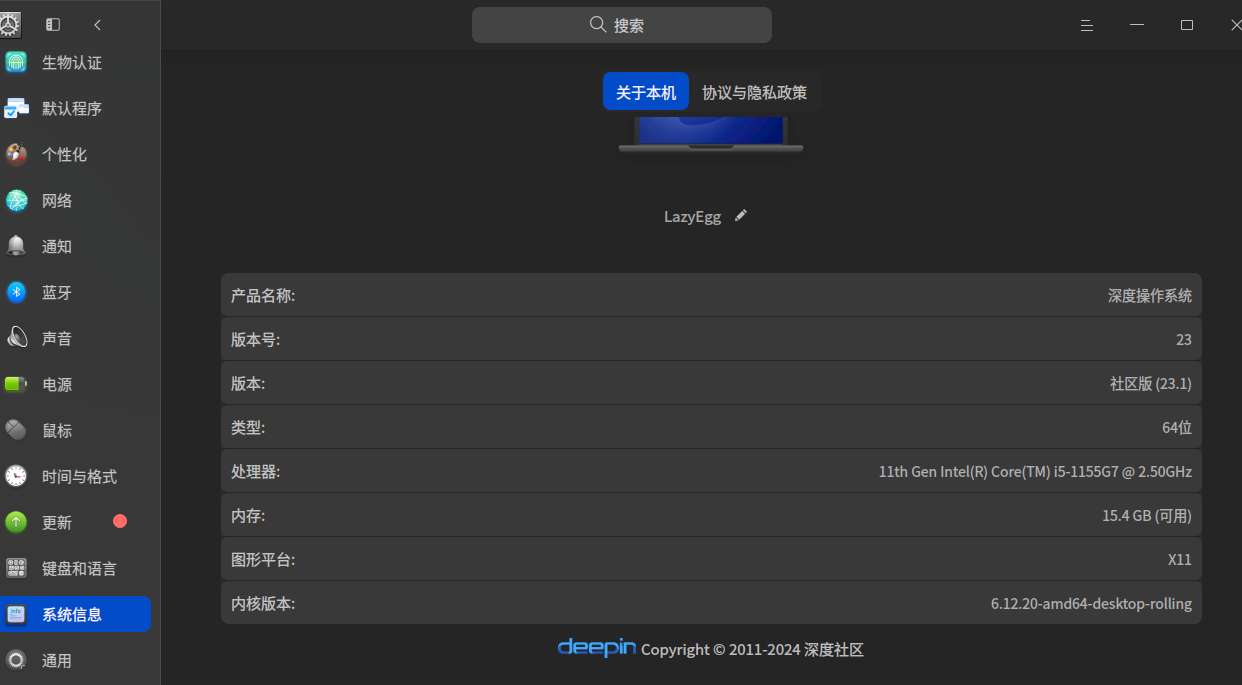Open the Keyboard and Language icon
The width and height of the screenshot is (1242, 685).
(16, 569)
